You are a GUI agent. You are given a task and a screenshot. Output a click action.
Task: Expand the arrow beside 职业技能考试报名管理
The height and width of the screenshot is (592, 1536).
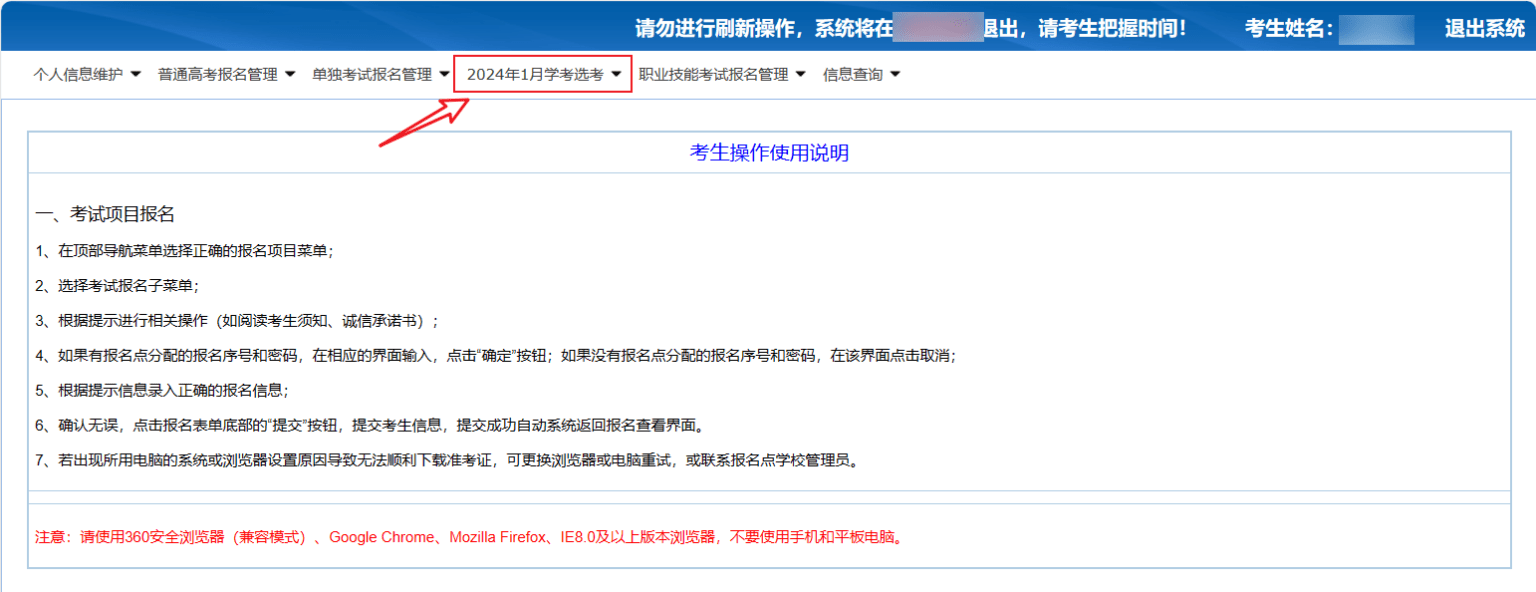(x=799, y=74)
